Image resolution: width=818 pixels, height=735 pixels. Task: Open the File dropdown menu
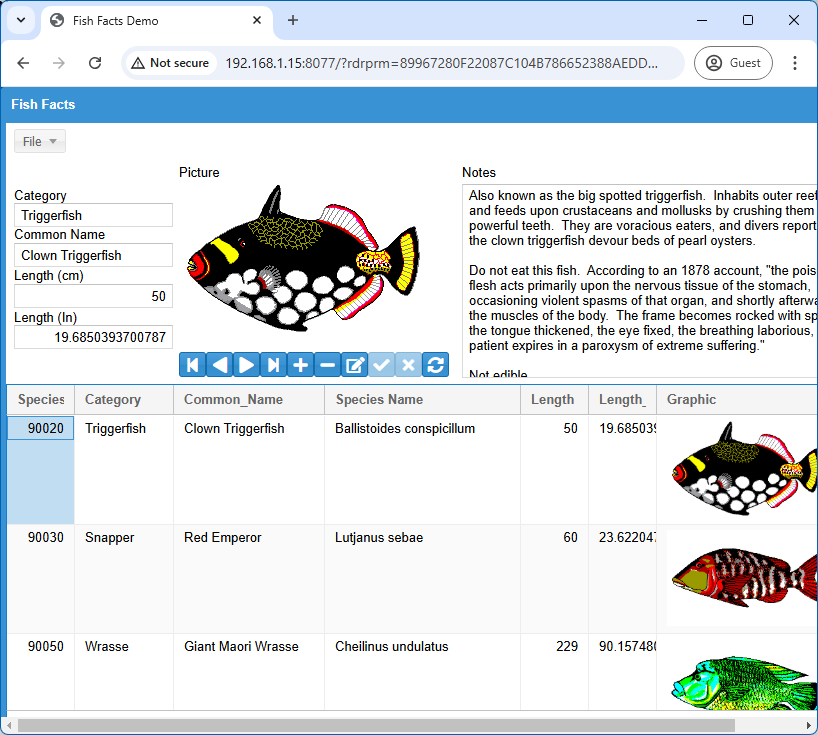(40, 142)
